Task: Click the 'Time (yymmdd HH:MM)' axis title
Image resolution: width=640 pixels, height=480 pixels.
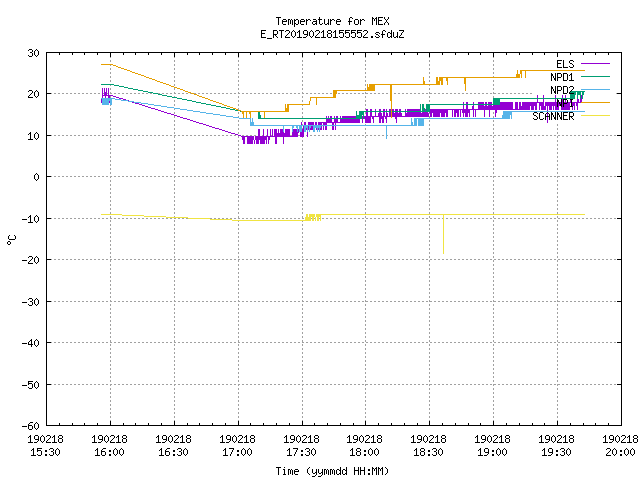Action: [x=332, y=471]
